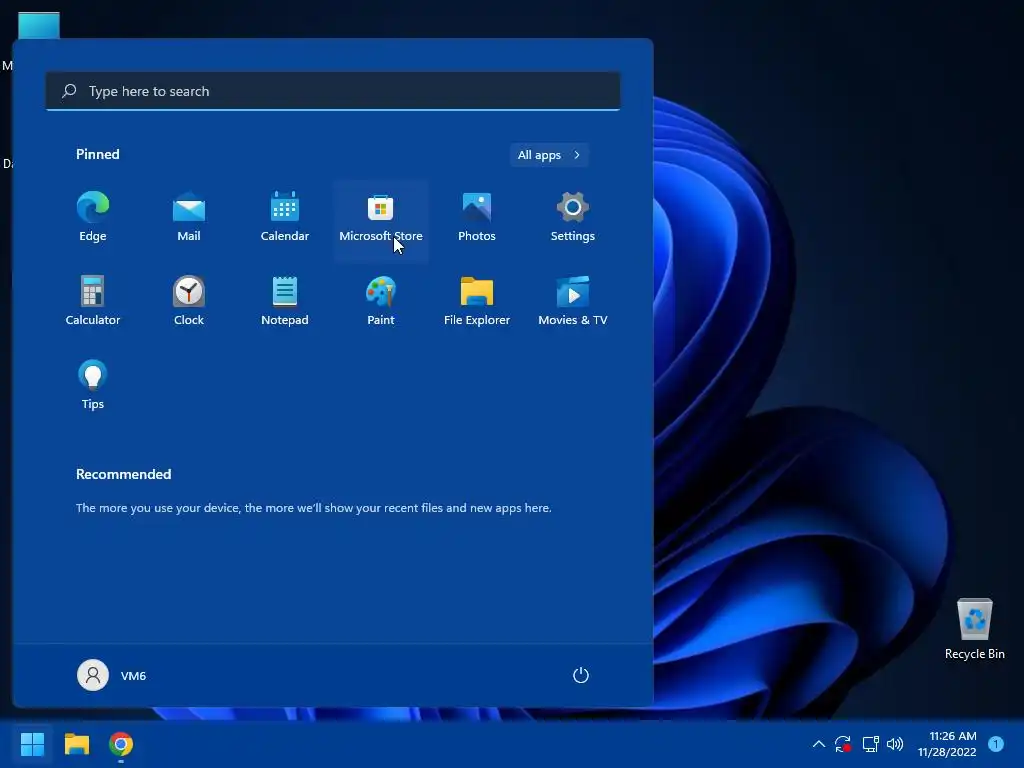1024x768 pixels.
Task: Open Notepad
Action: pos(285,301)
